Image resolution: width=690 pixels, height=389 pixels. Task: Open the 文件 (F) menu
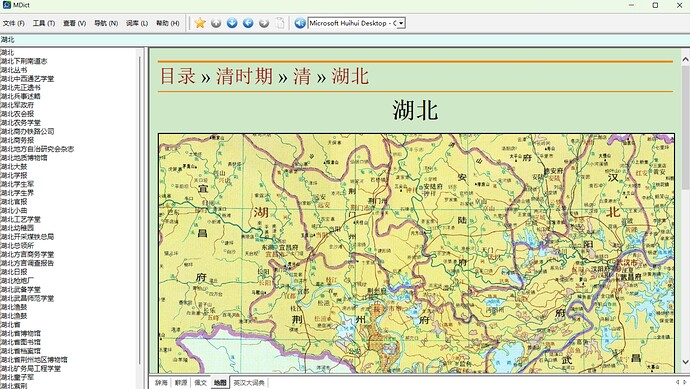[14, 23]
